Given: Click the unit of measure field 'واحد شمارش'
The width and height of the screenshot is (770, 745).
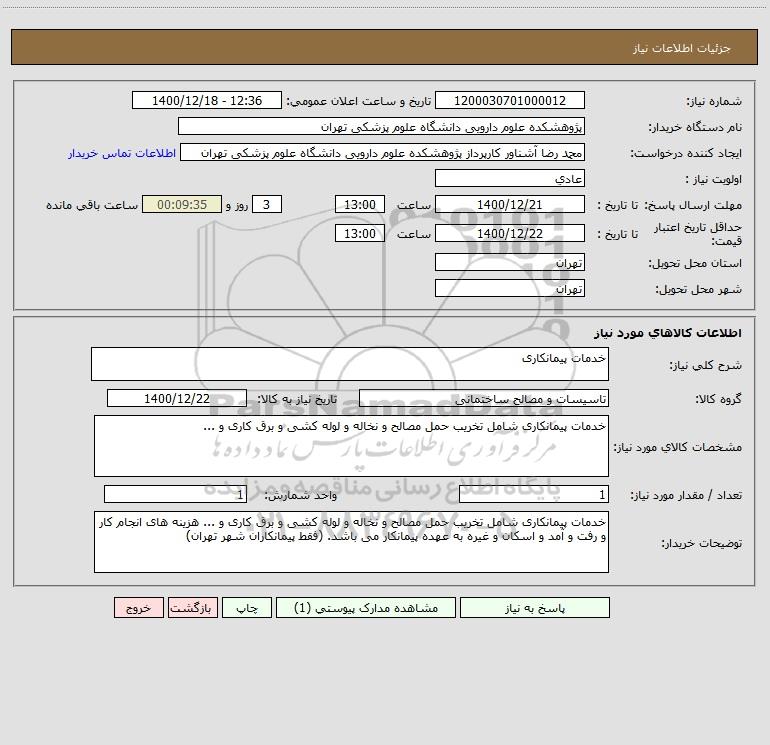Looking at the screenshot, I should [175, 495].
